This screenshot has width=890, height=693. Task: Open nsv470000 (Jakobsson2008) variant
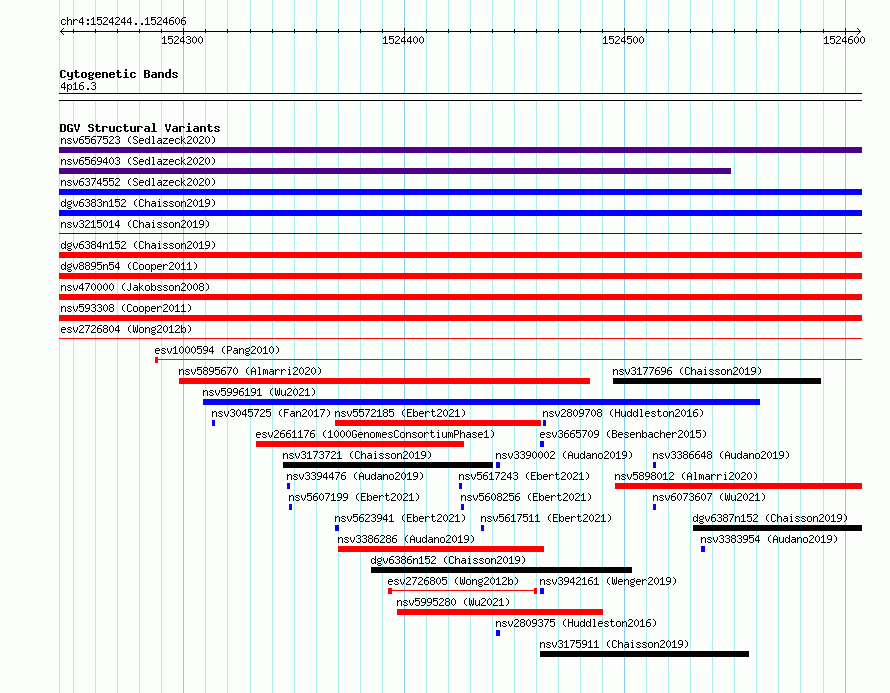[x=135, y=287]
